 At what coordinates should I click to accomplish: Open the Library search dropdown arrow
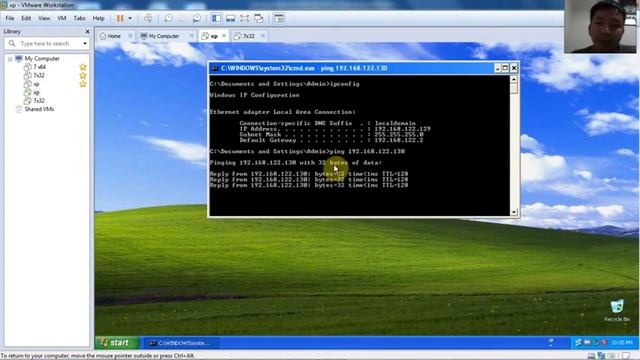click(85, 44)
